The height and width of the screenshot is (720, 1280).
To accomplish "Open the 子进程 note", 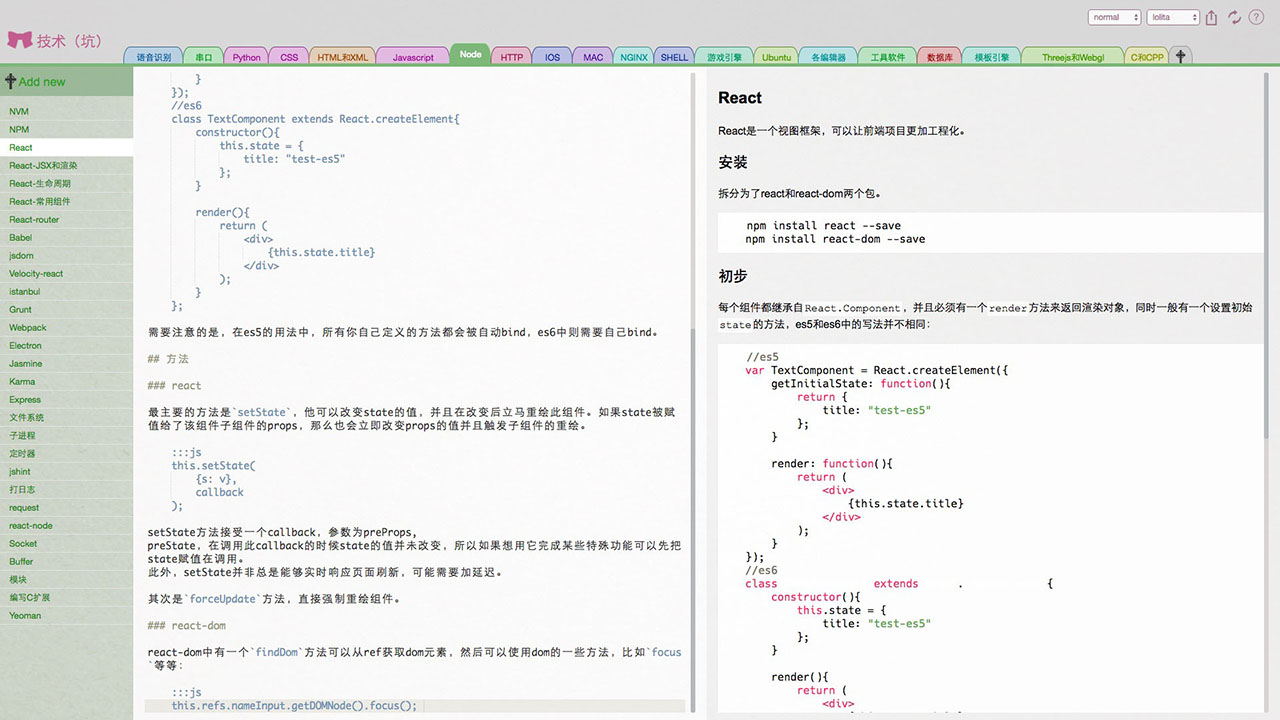I will 66,435.
